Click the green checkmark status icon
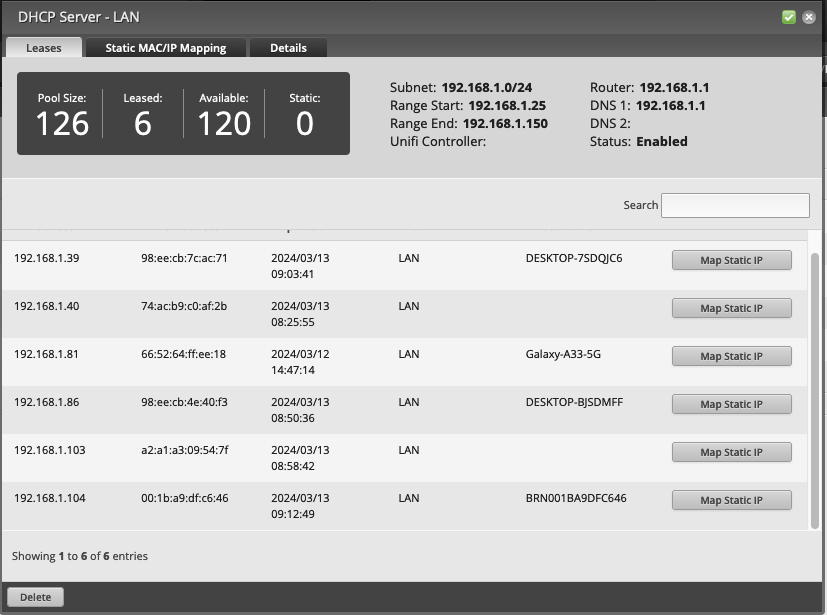 click(789, 17)
